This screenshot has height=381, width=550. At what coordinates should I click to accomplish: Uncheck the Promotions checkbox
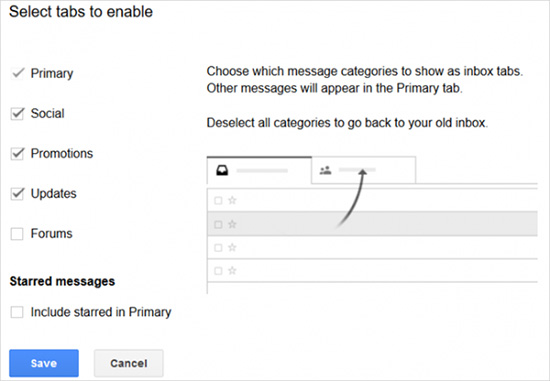point(17,153)
